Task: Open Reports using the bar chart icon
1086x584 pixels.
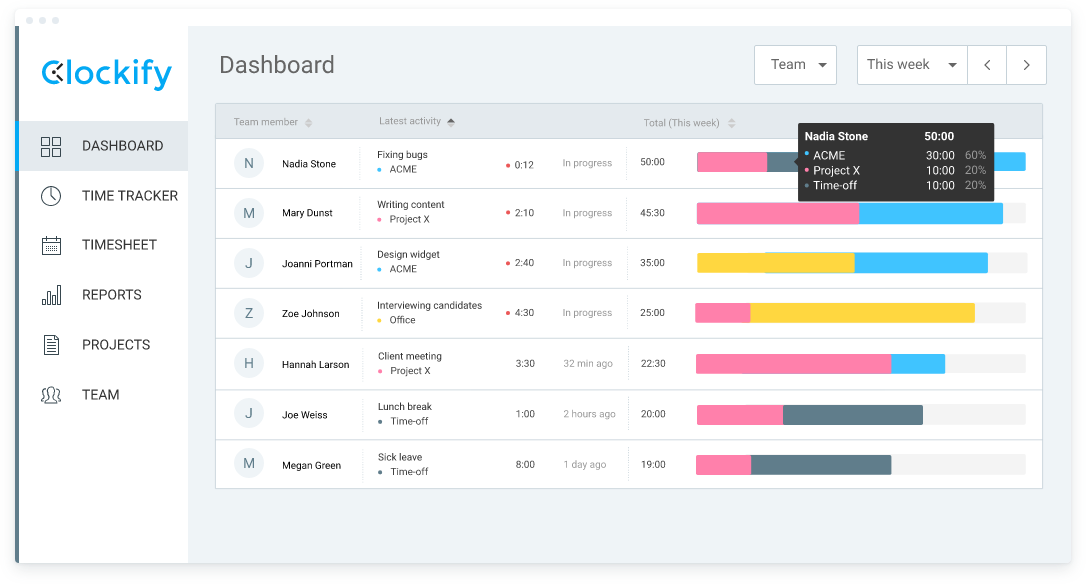Action: tap(51, 295)
